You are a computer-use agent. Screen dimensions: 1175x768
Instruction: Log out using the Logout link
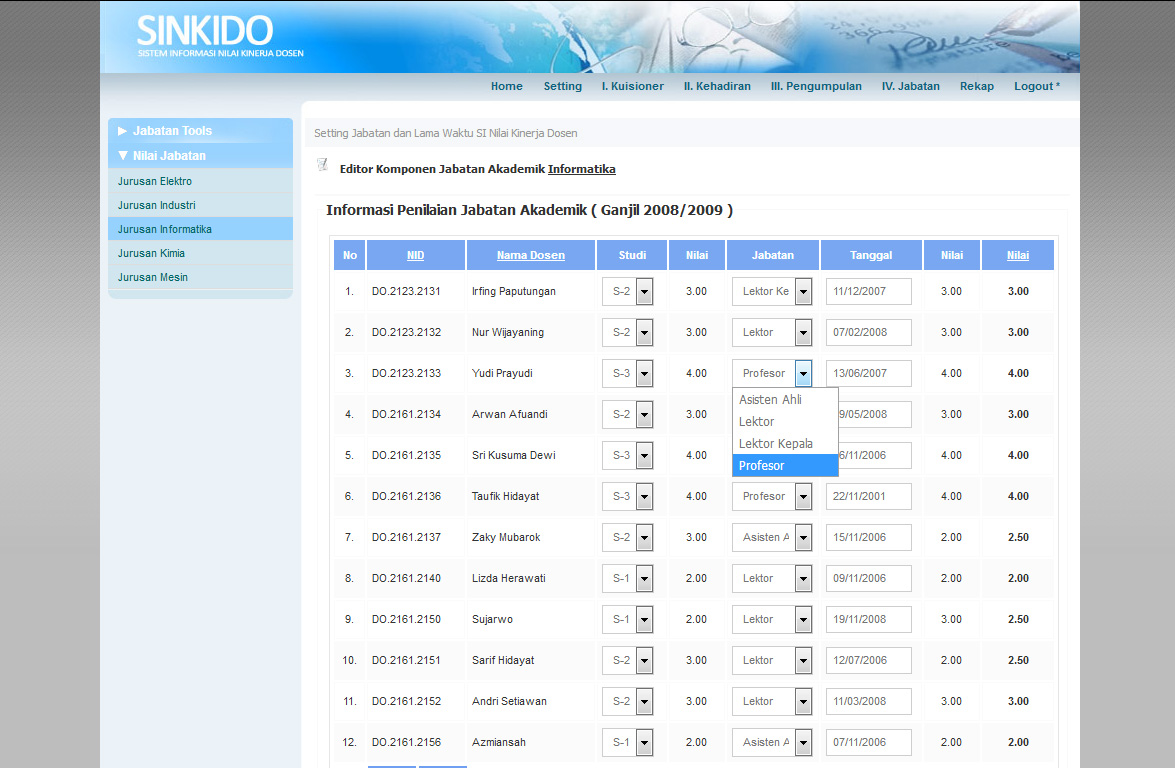click(1036, 86)
